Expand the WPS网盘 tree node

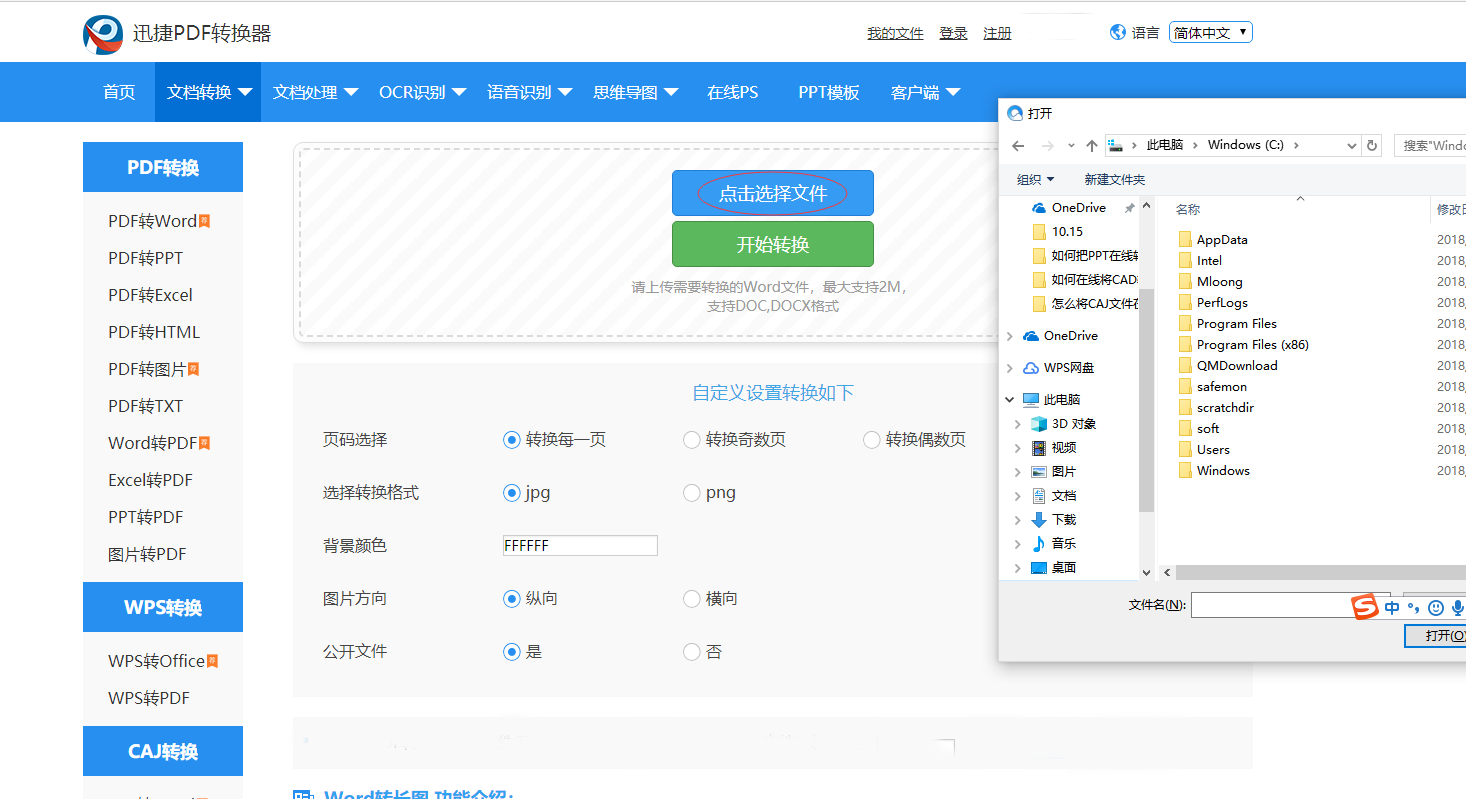[x=1010, y=368]
